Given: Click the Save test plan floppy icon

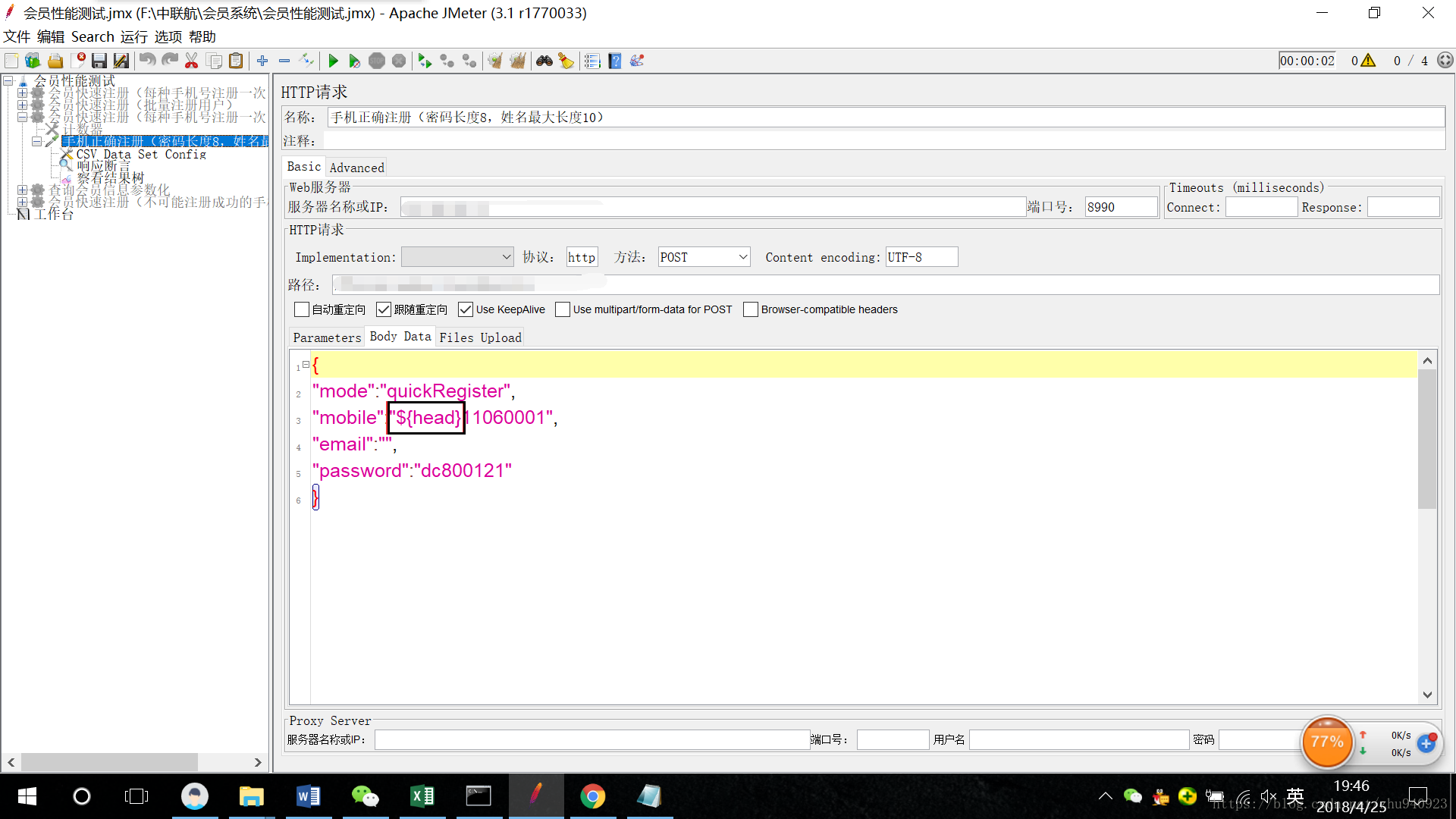Looking at the screenshot, I should (99, 61).
